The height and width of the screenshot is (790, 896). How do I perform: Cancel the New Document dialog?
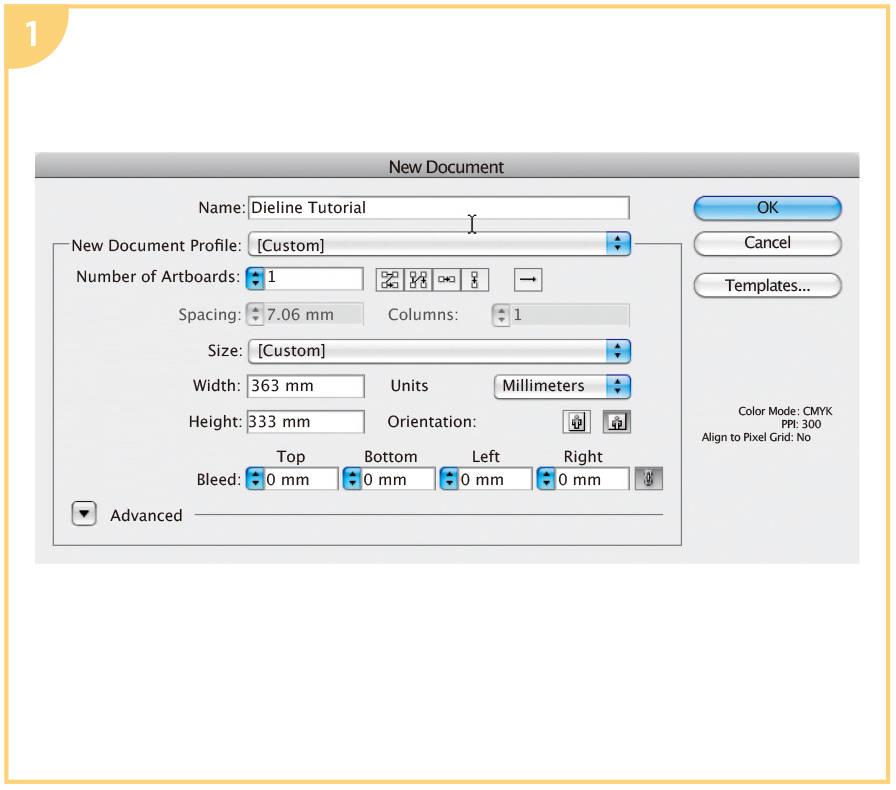click(767, 243)
